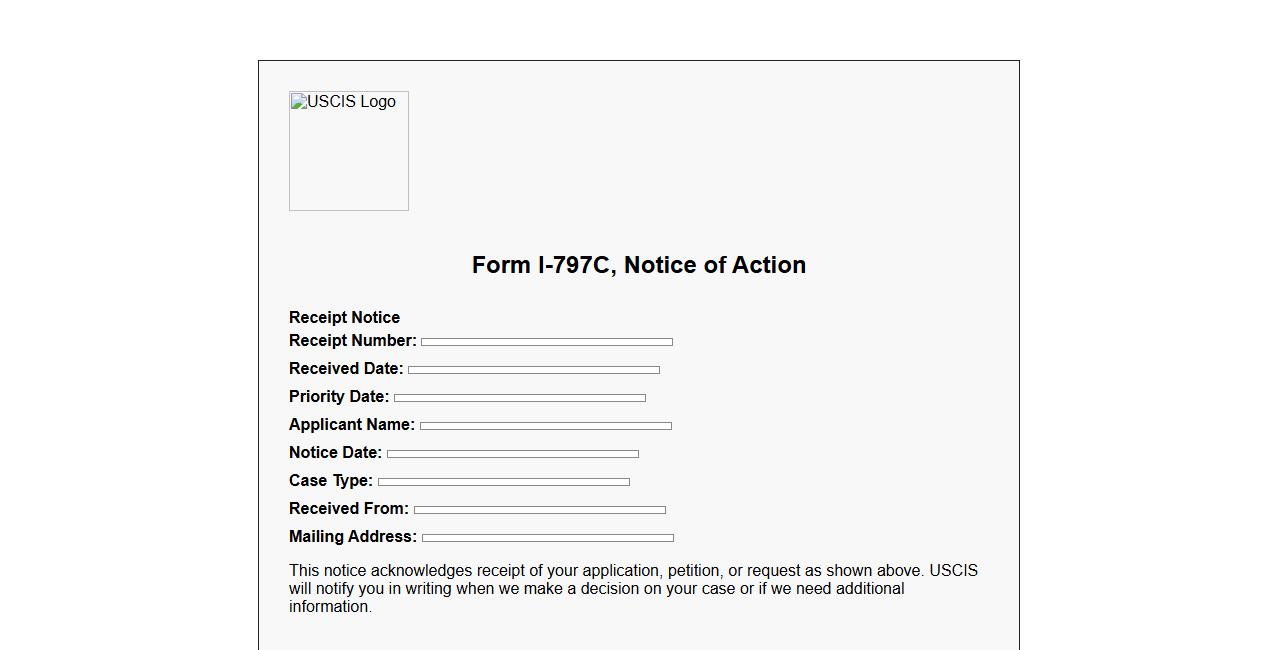The height and width of the screenshot is (650, 1278).
Task: Click into the Applicant Name field
Action: [x=545, y=426]
